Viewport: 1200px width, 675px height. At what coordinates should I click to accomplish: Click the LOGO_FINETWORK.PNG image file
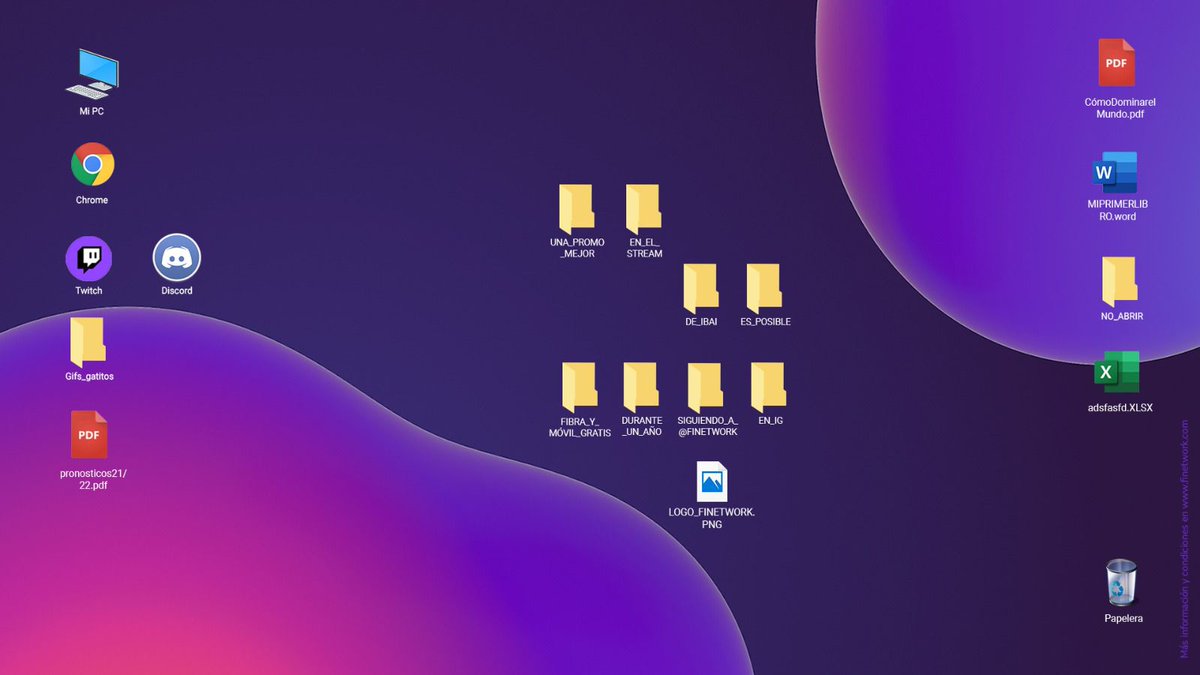point(712,481)
